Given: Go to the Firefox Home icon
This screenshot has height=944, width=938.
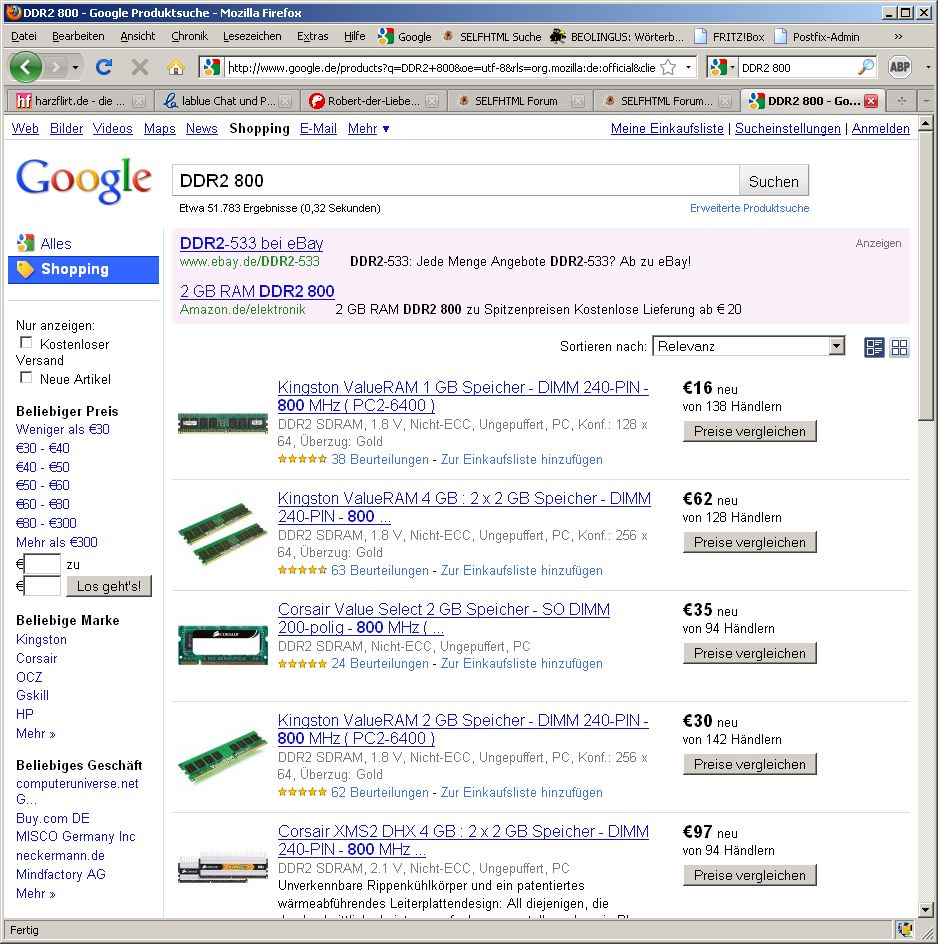Looking at the screenshot, I should click(176, 67).
